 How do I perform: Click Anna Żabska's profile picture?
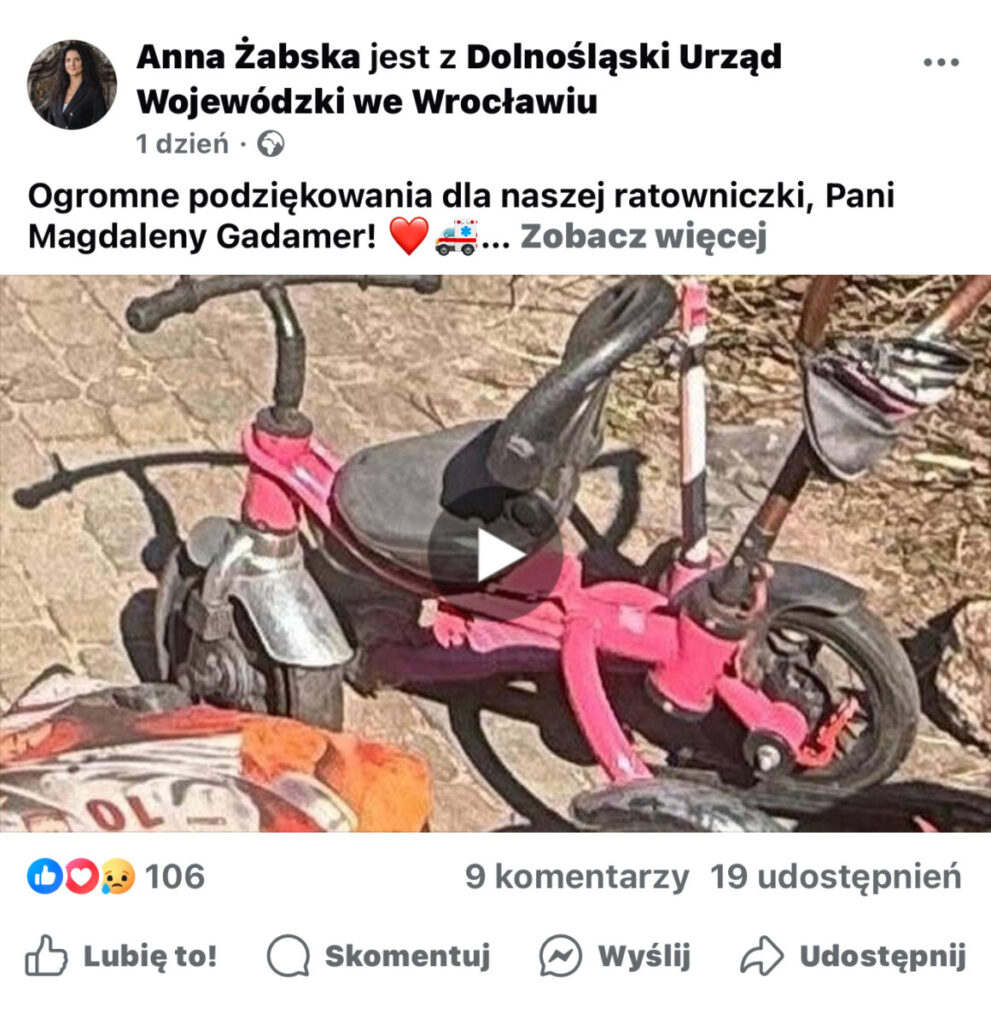pyautogui.click(x=72, y=85)
